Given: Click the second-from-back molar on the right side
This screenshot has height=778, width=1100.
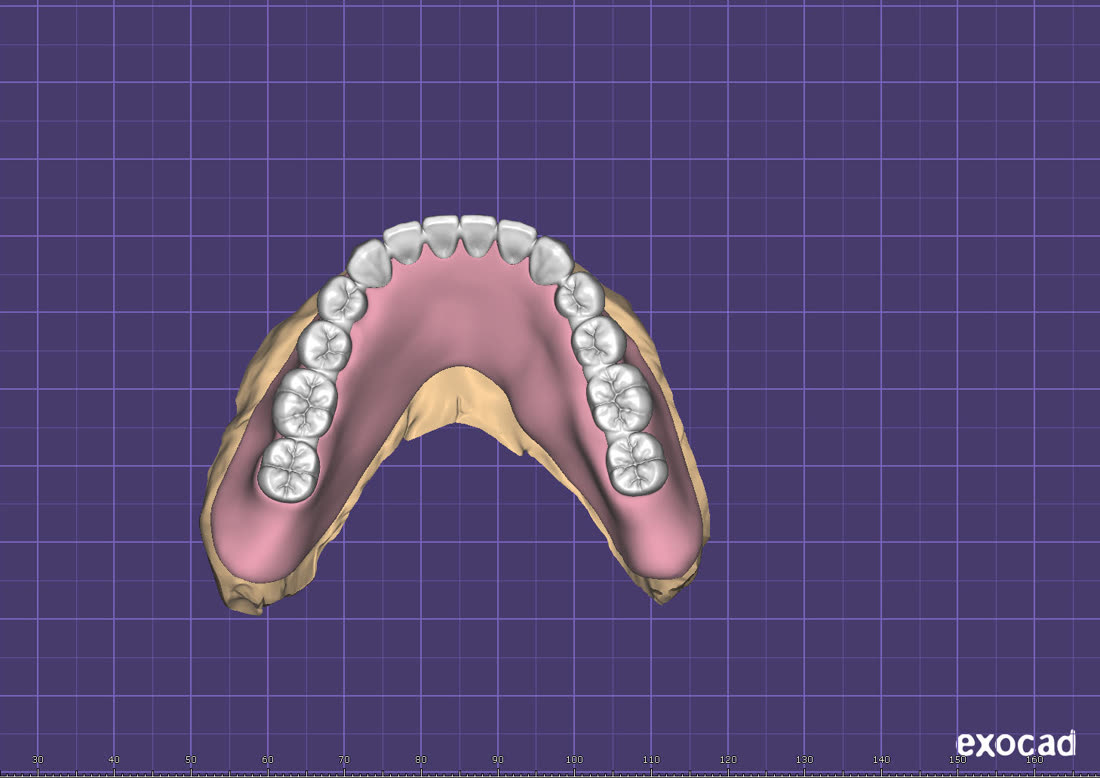Looking at the screenshot, I should tap(619, 398).
